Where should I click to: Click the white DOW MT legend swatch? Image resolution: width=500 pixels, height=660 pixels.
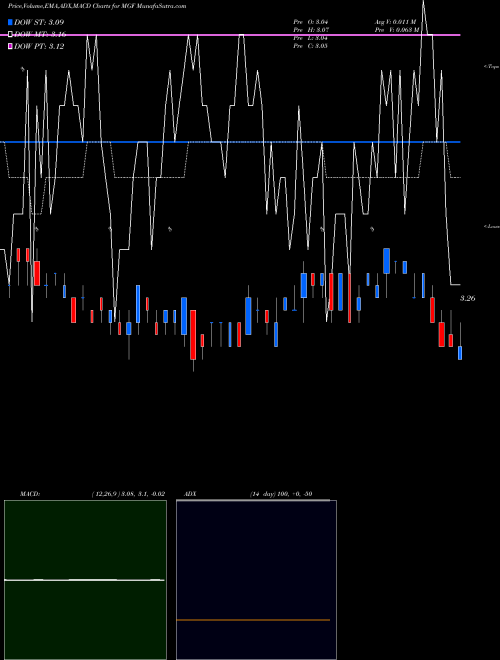pyautogui.click(x=10, y=35)
